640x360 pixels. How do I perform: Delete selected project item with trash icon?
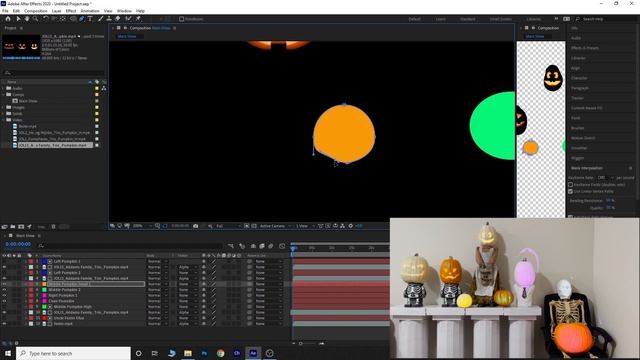pos(53,227)
